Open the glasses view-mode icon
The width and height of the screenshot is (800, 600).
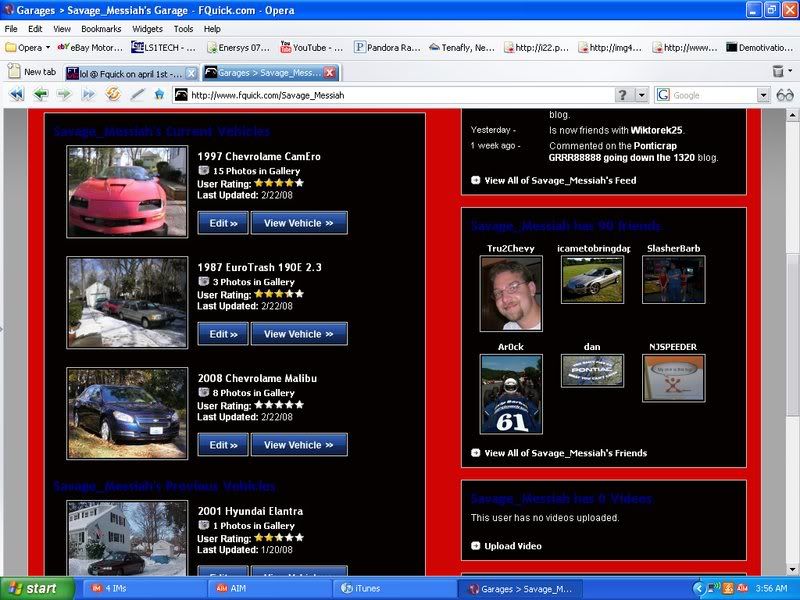[785, 95]
